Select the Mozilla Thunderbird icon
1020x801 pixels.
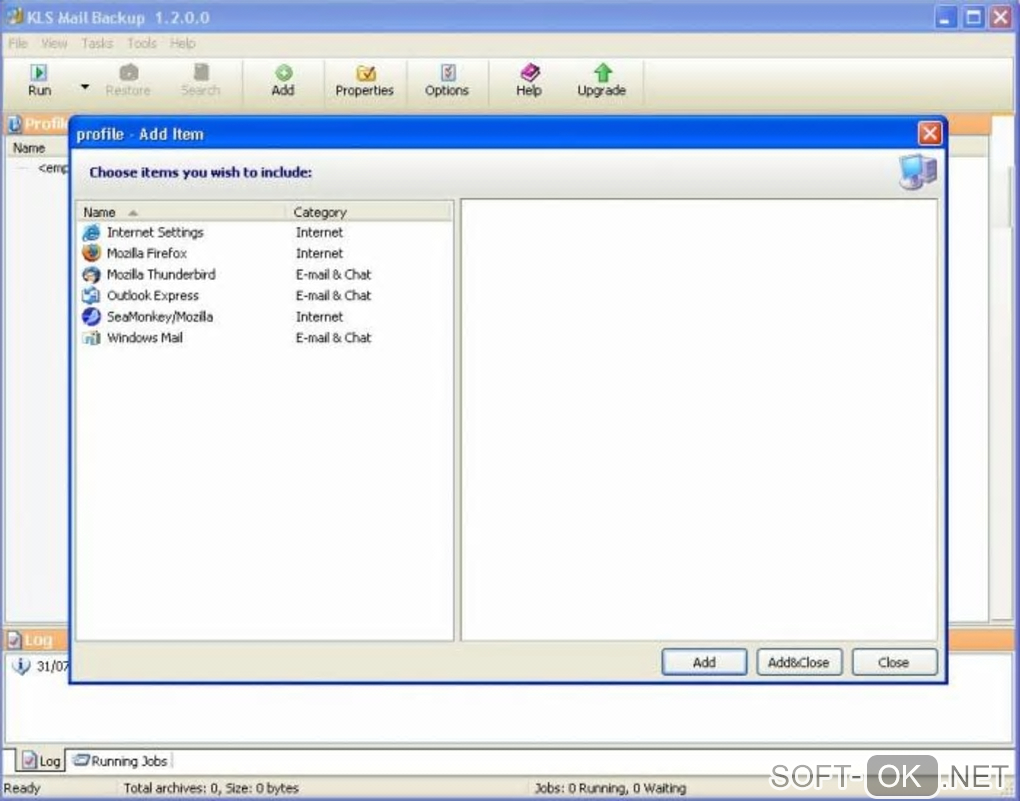tap(91, 275)
